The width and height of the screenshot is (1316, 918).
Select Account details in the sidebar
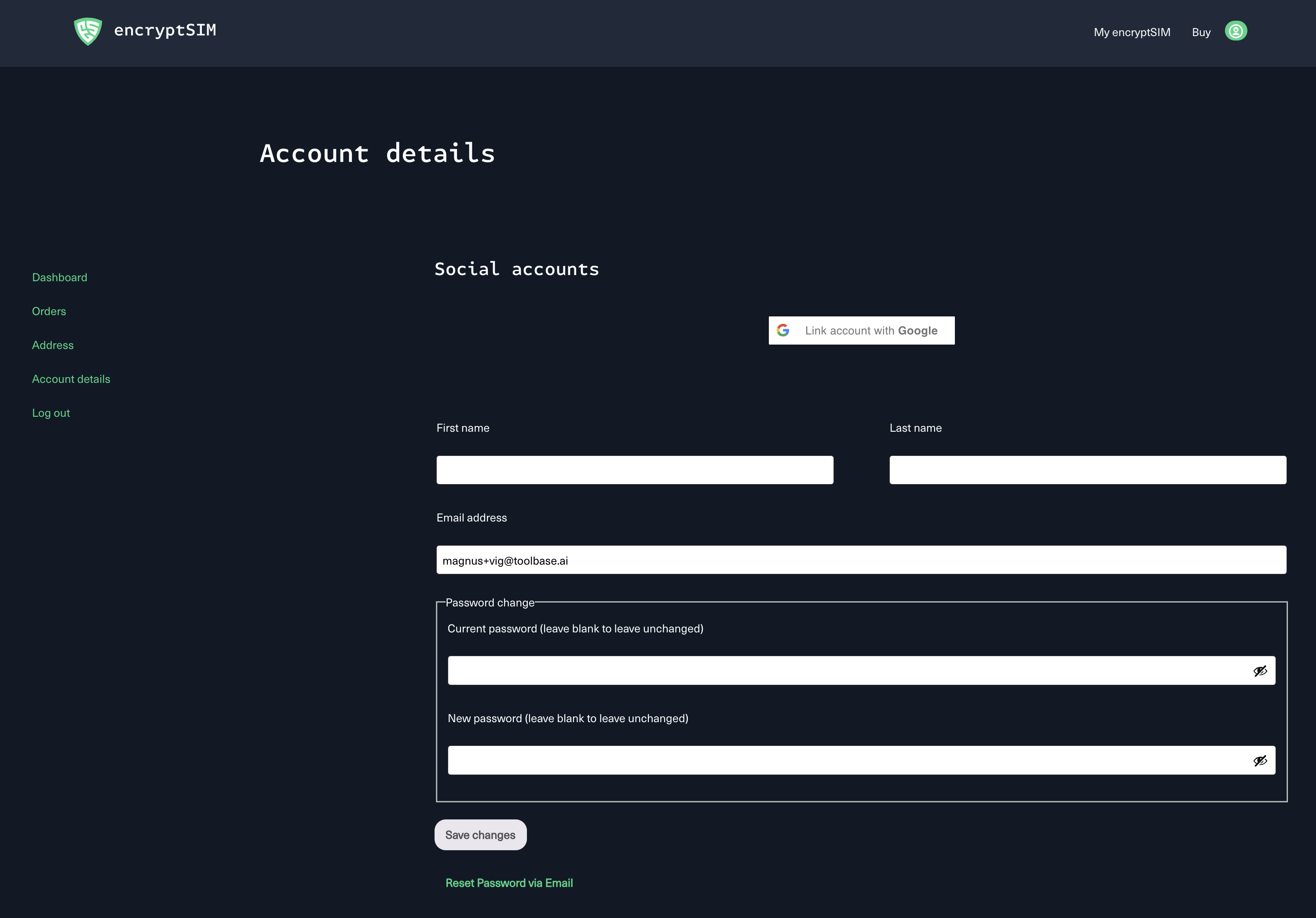[71, 379]
